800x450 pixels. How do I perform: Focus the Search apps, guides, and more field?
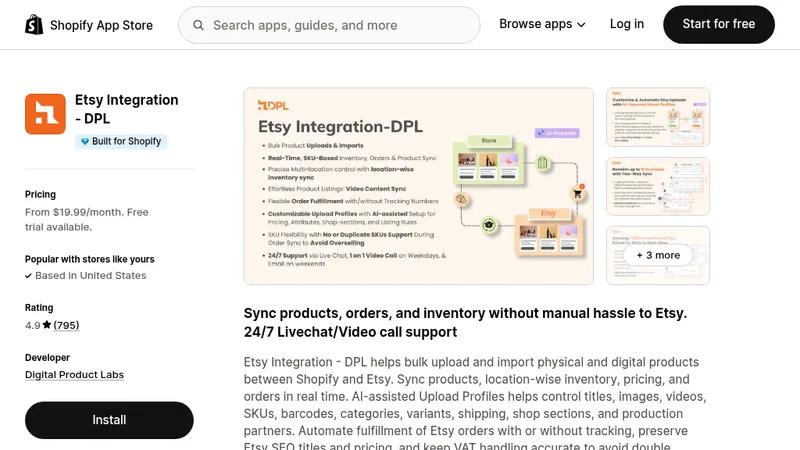tap(329, 25)
